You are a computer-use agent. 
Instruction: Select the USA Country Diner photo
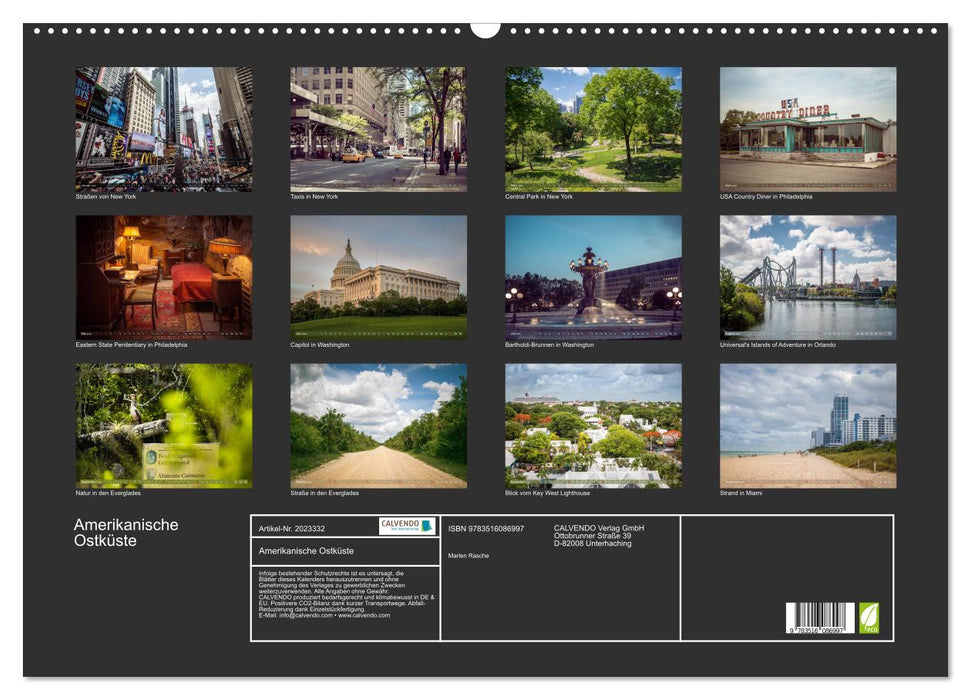808,129
